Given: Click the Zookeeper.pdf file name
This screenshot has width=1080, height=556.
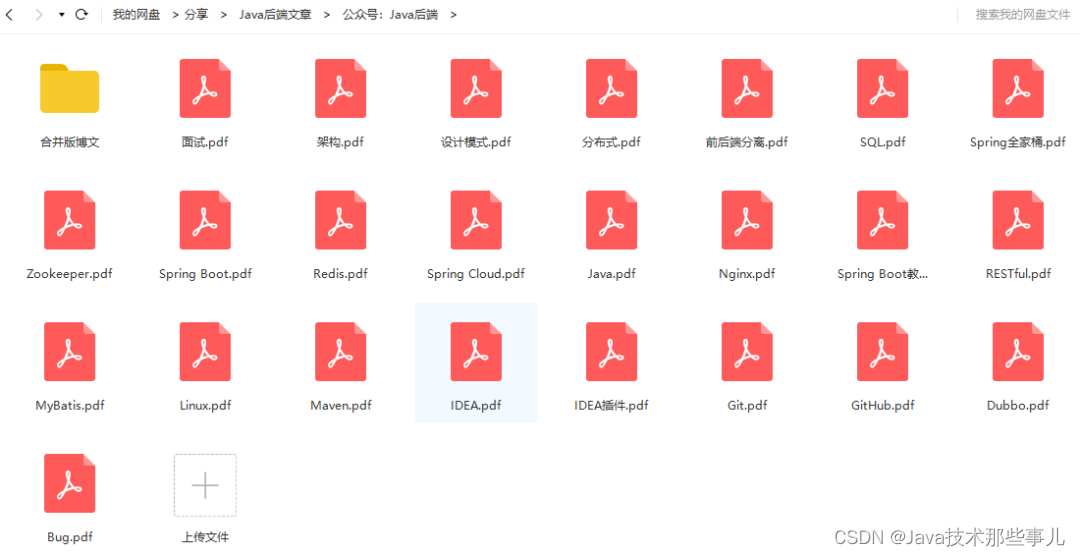Looking at the screenshot, I should point(70,274).
